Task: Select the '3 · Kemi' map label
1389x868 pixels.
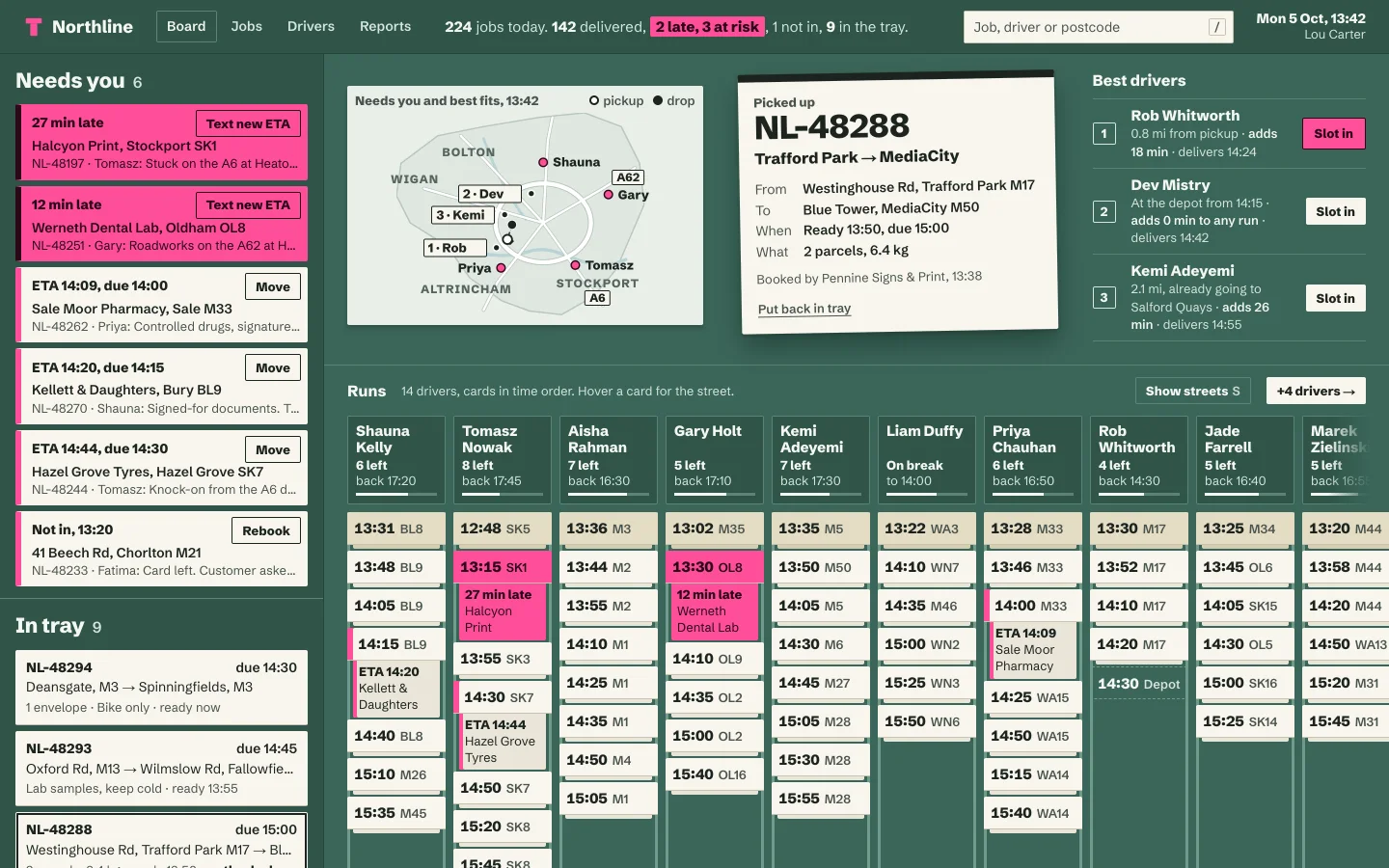Action: click(463, 215)
